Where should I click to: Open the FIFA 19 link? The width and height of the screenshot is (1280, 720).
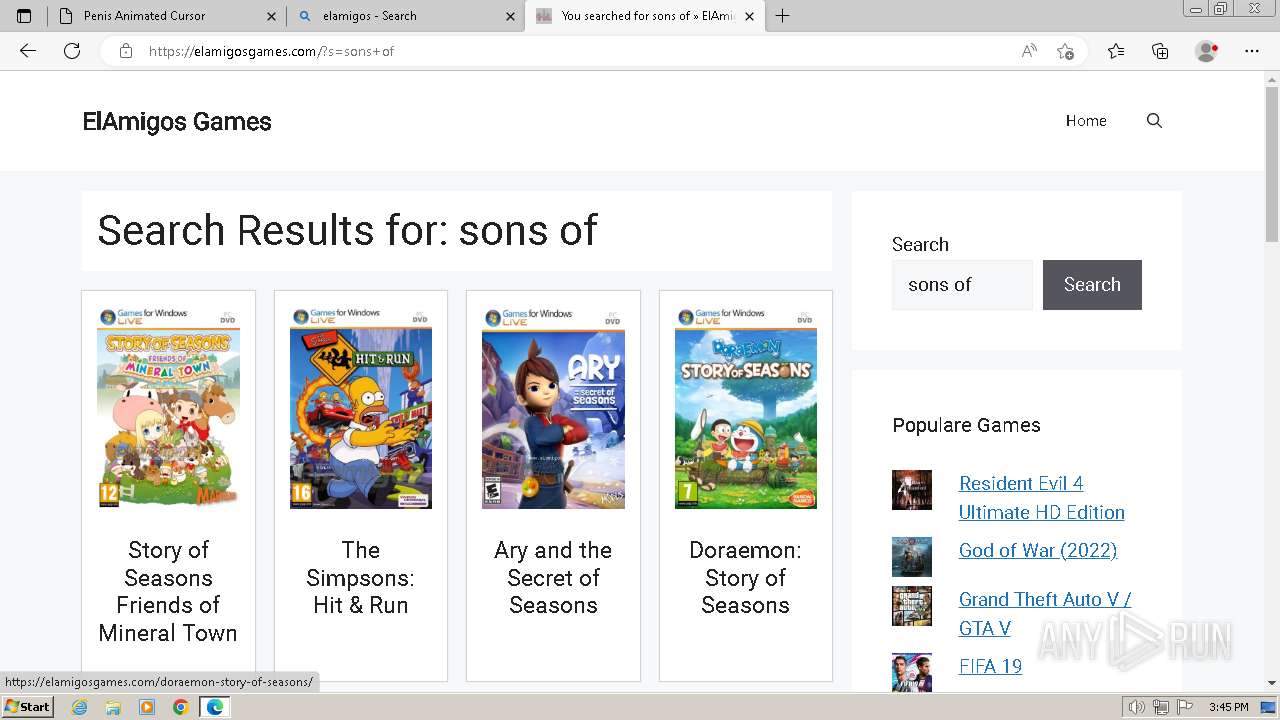(990, 666)
